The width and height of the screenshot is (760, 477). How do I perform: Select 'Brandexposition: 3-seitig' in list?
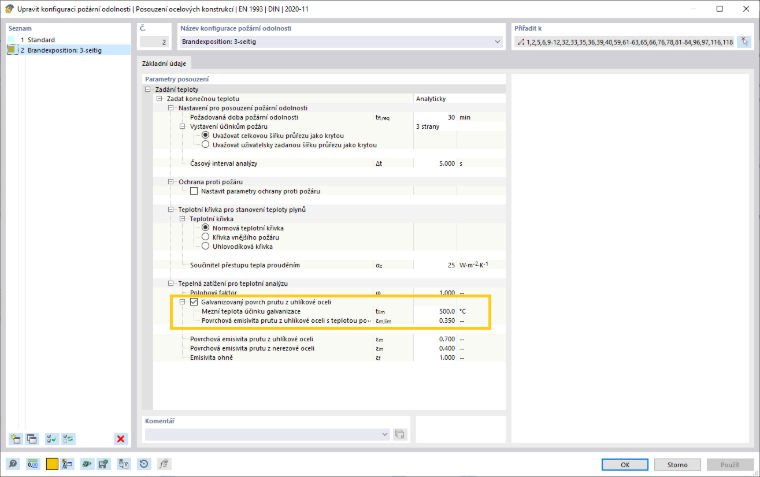click(68, 50)
